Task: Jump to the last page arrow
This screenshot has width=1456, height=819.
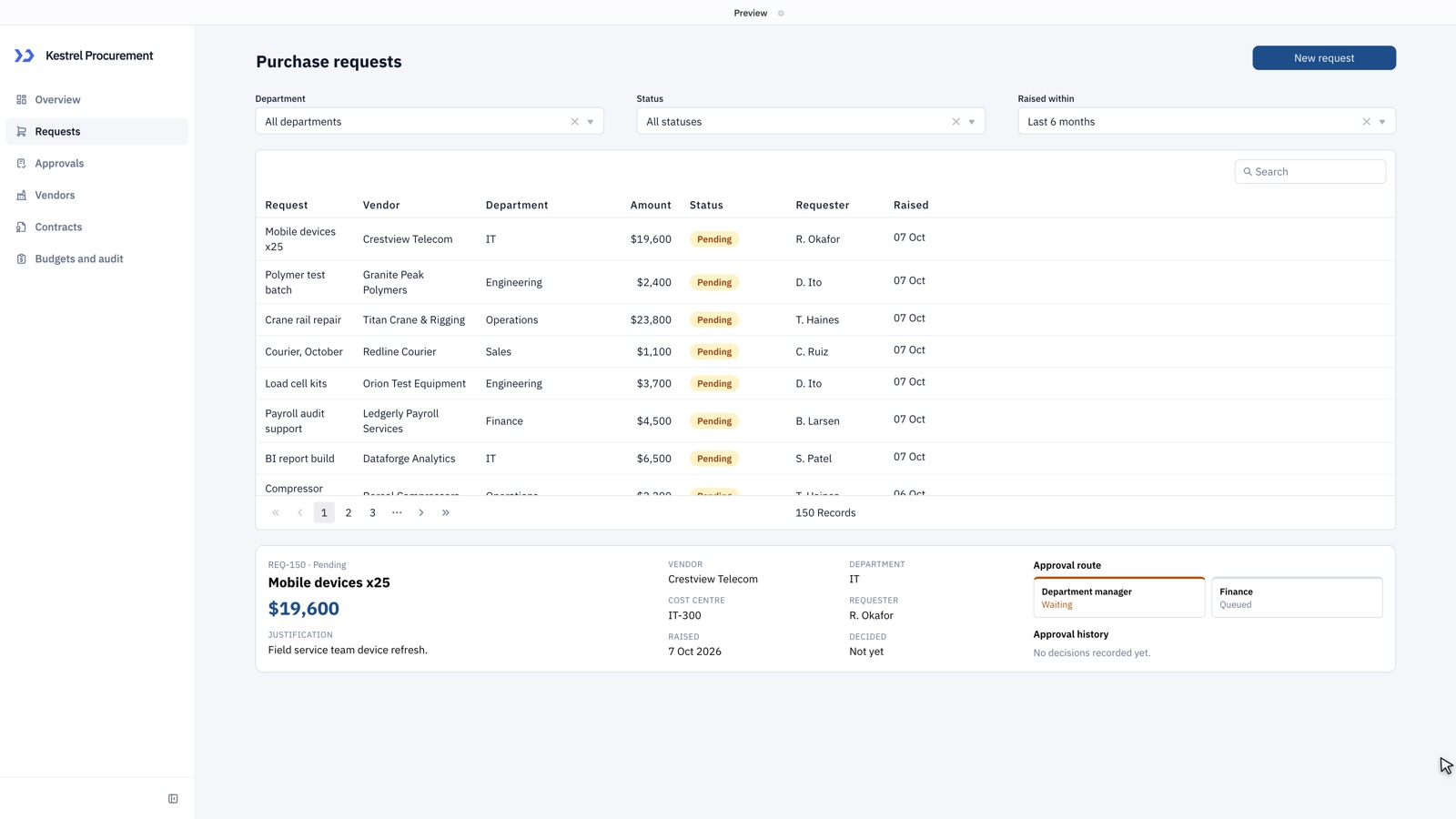Action: tap(446, 512)
